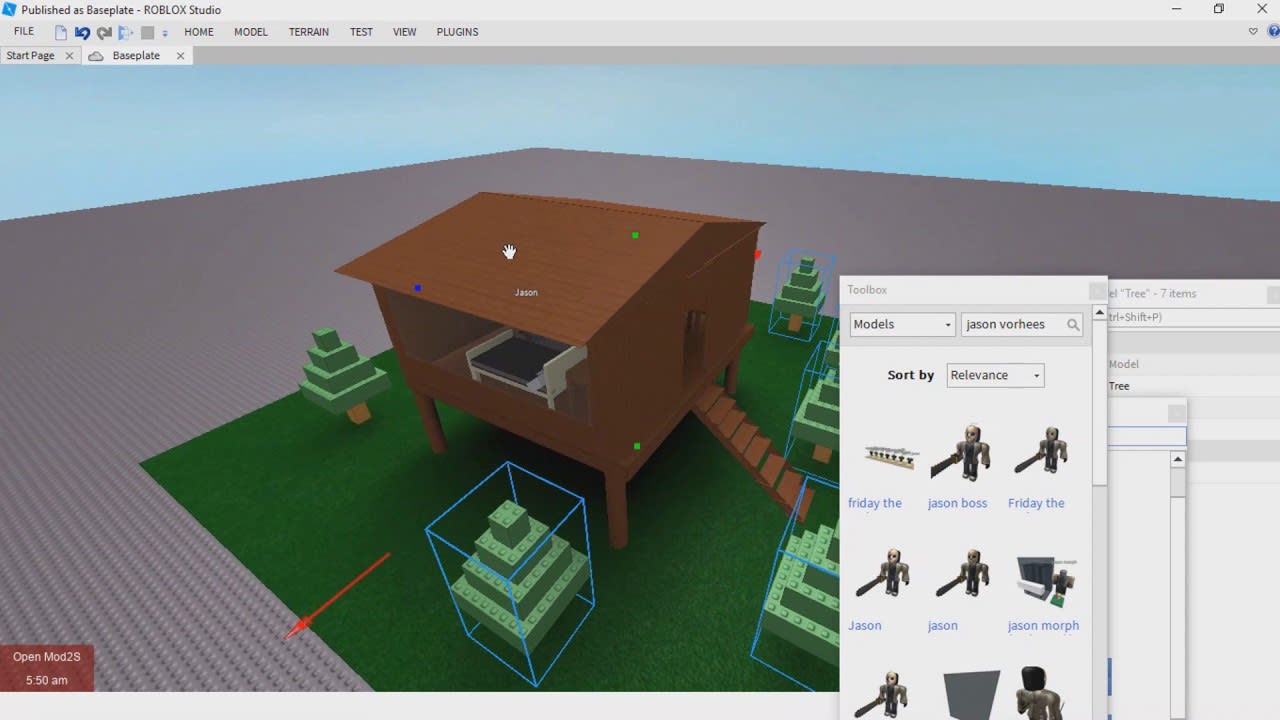This screenshot has width=1280, height=720.
Task: Click the help icon in title bar
Action: click(1273, 32)
